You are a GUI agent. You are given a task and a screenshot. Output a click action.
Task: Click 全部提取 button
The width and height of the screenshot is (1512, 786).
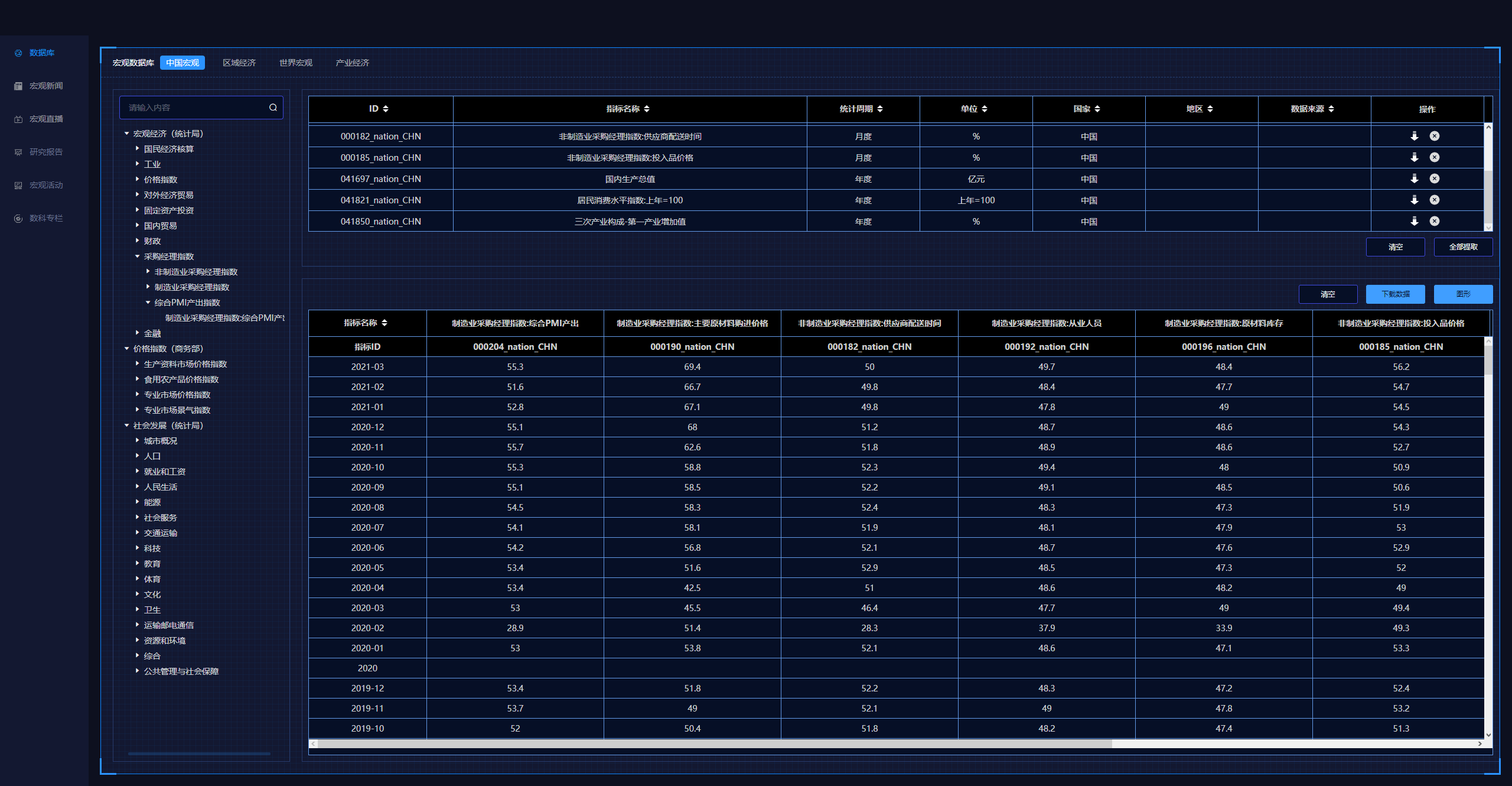pos(1464,247)
